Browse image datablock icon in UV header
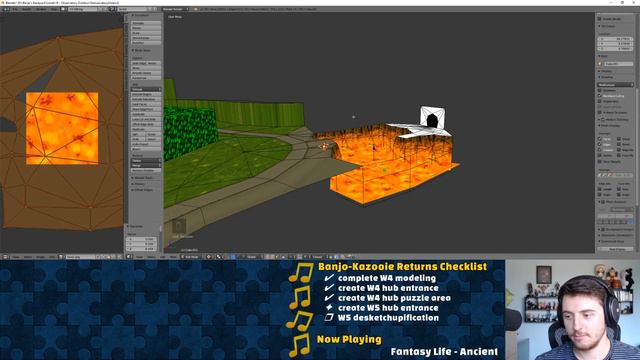Screen dimensions: 640x360 point(61,257)
